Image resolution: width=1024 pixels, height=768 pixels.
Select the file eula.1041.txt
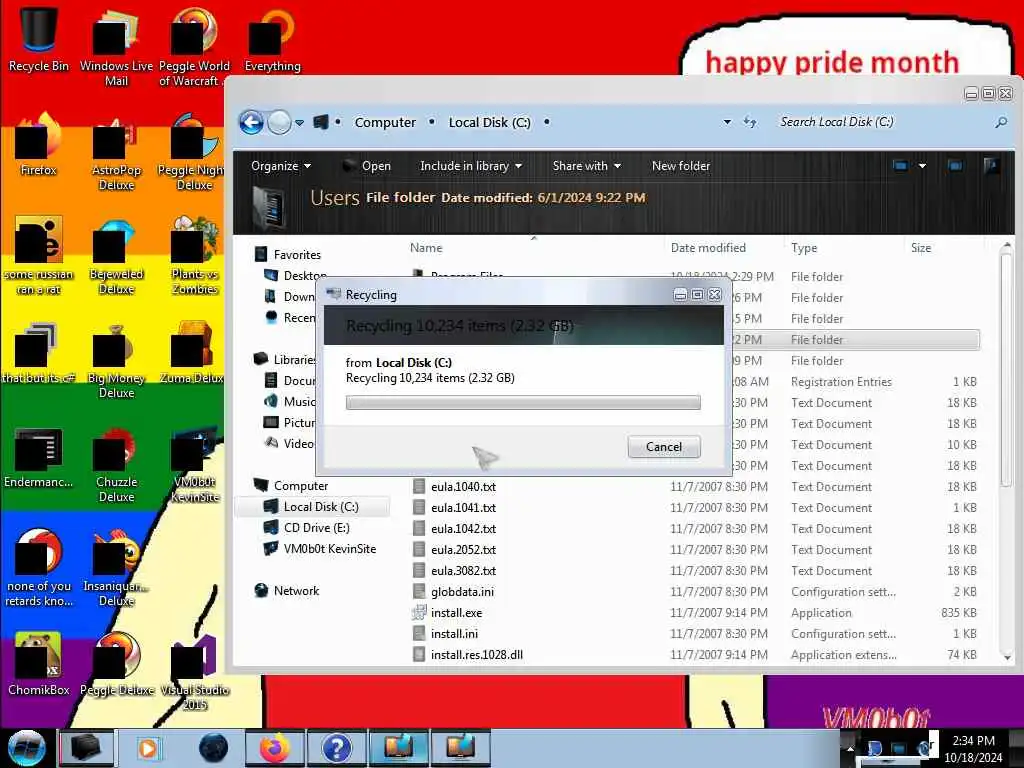pos(463,507)
